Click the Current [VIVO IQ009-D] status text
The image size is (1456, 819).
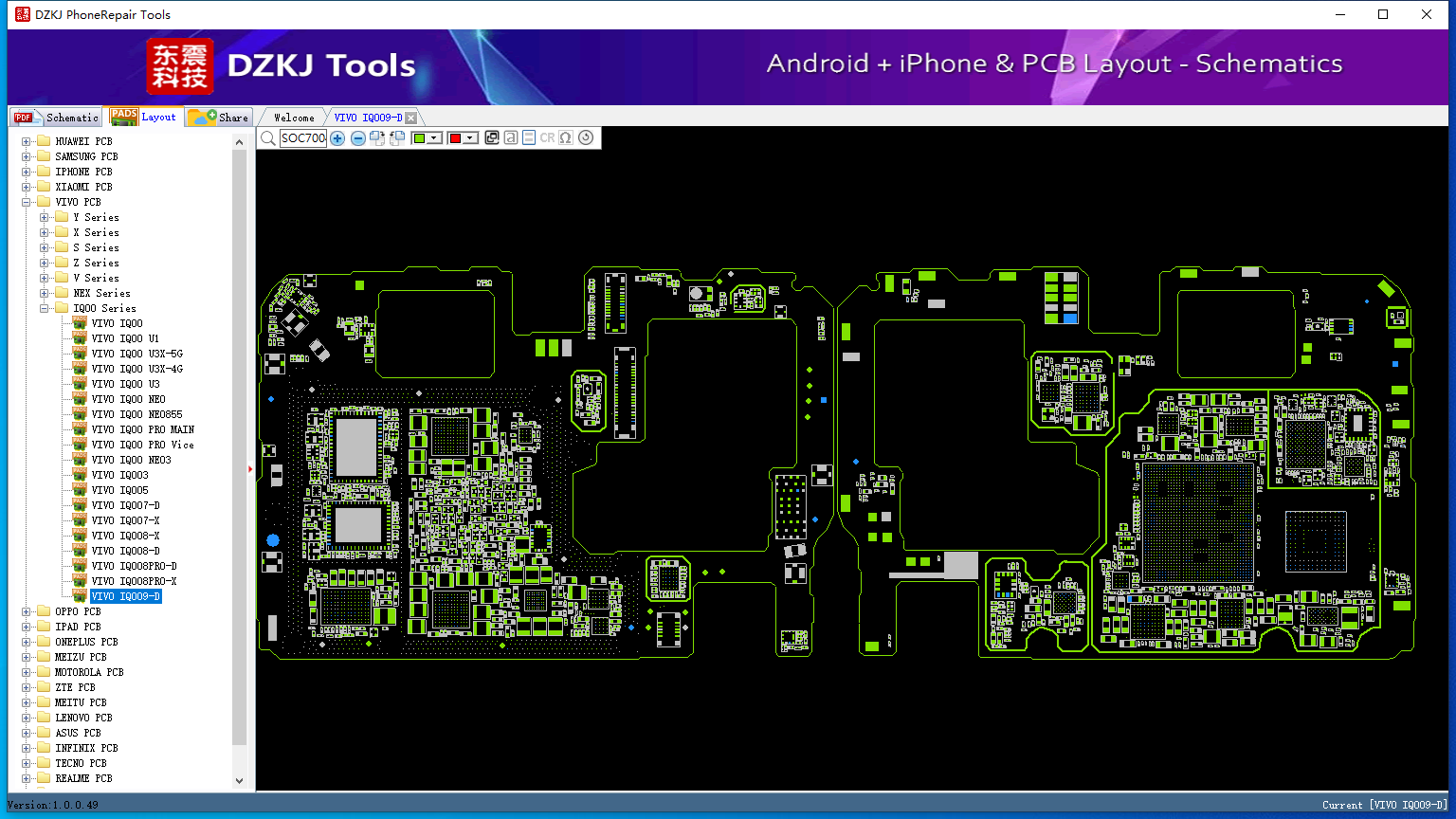1385,805
